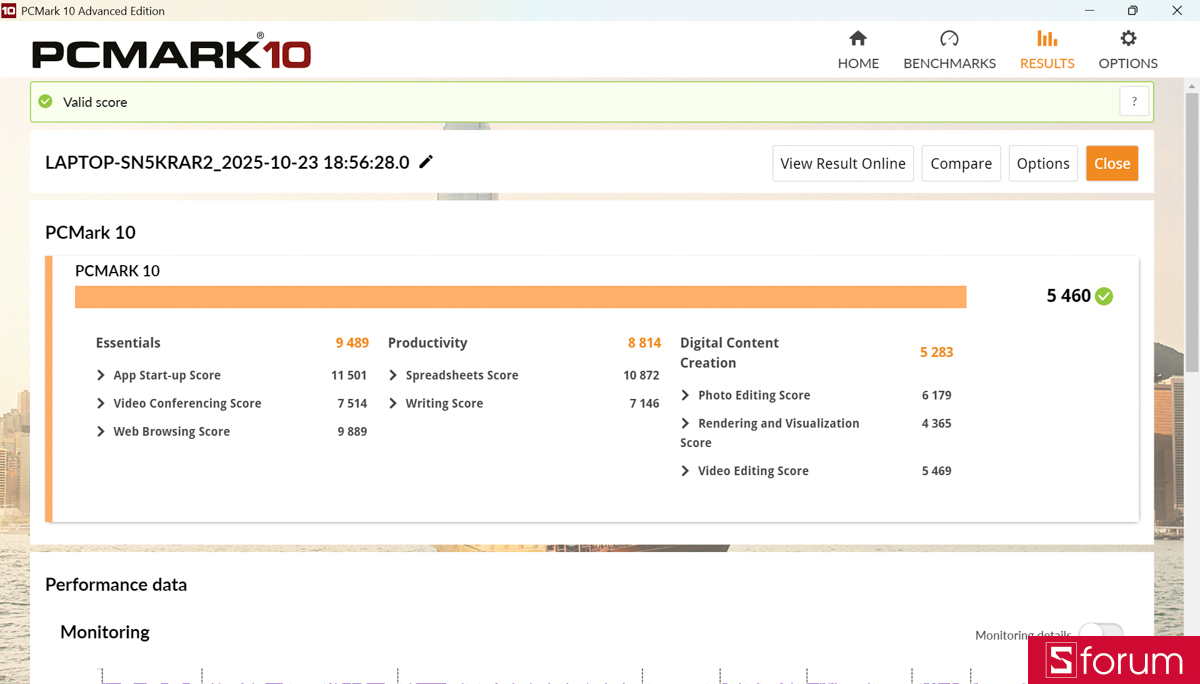Click the Performance data heading
The width and height of the screenshot is (1200, 684).
coord(116,584)
